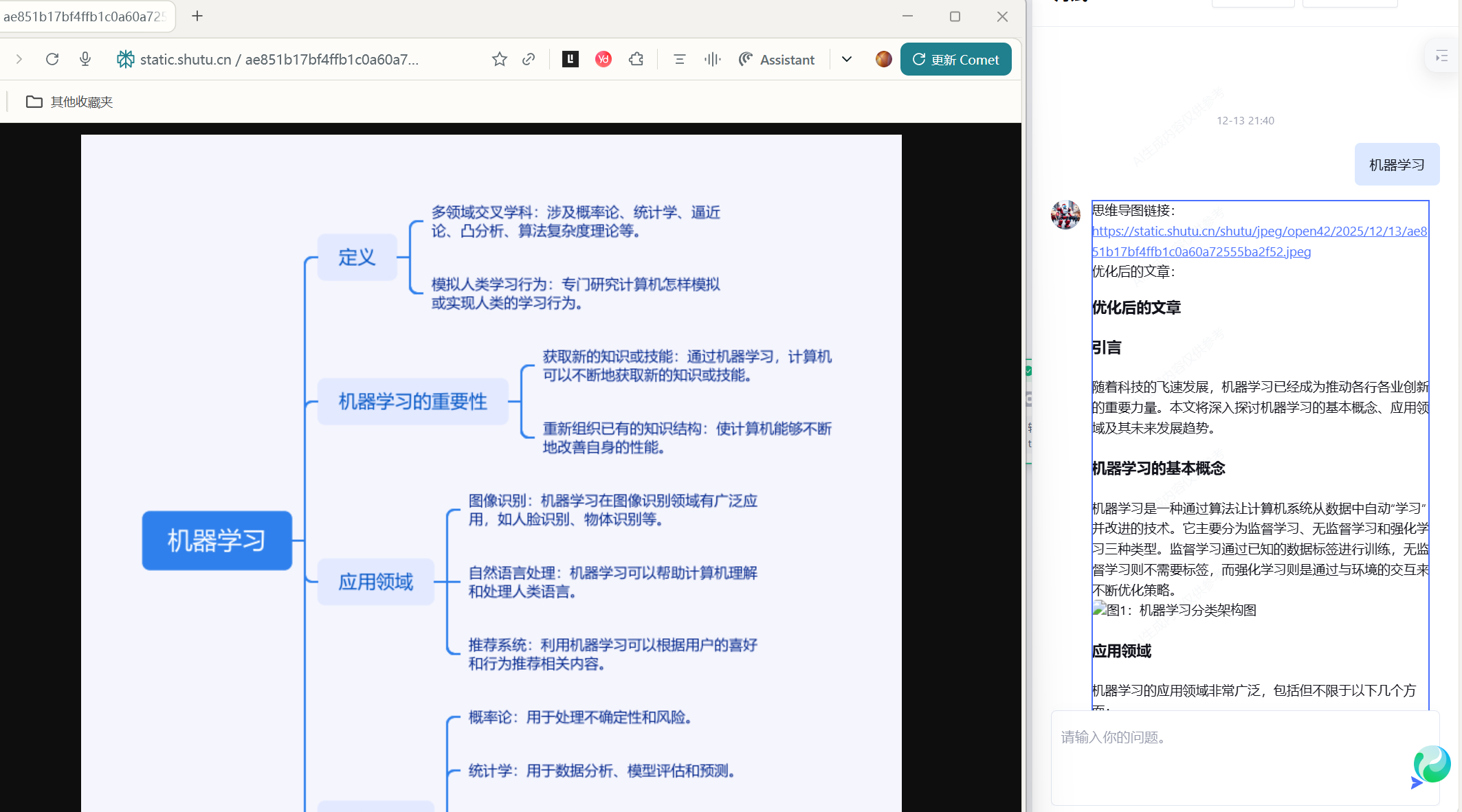Image resolution: width=1462 pixels, height=812 pixels.
Task: Click the send arrow icon in chat
Action: click(x=1416, y=782)
